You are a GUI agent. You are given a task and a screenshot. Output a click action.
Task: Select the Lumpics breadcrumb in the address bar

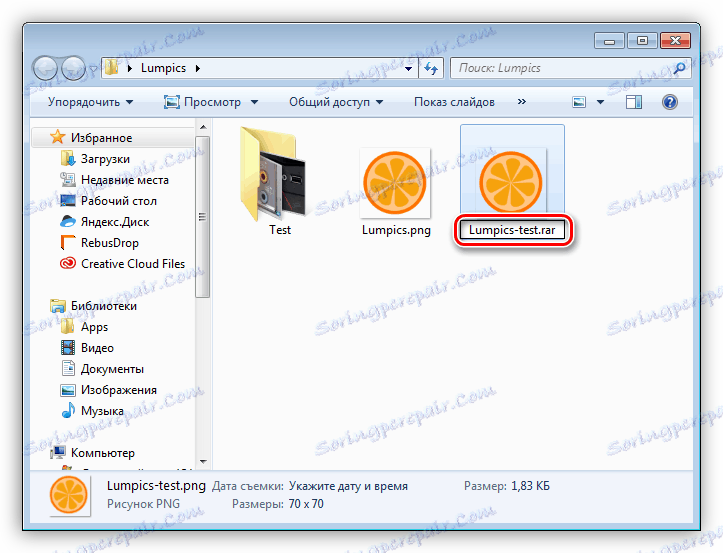(x=163, y=68)
